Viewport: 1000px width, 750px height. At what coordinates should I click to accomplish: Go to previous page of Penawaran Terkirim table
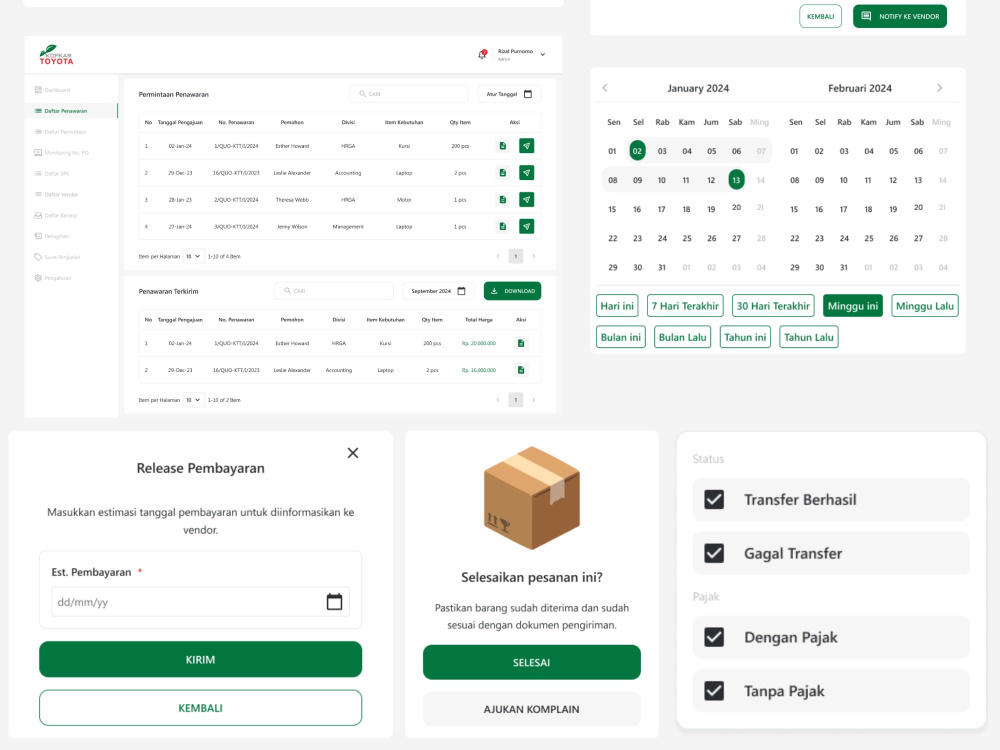498,400
